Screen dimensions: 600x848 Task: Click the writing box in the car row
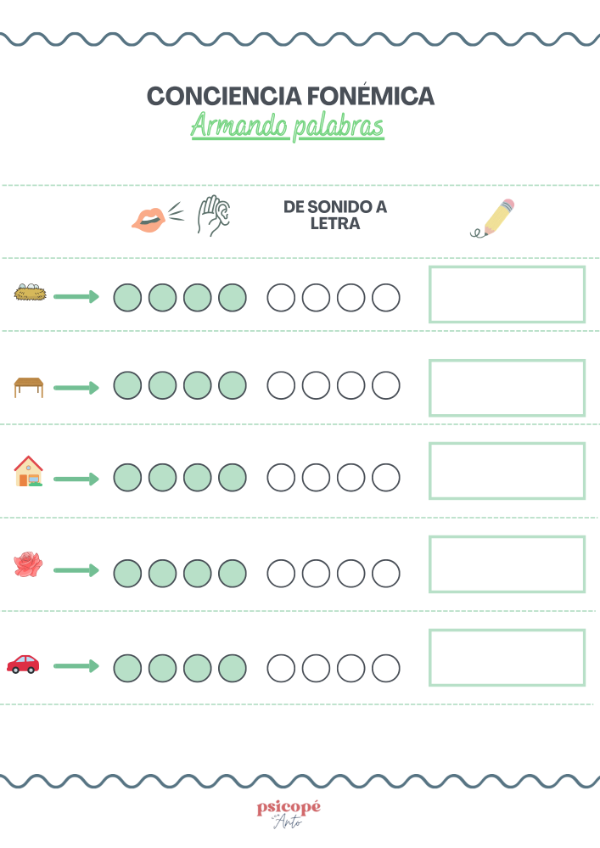(507, 658)
